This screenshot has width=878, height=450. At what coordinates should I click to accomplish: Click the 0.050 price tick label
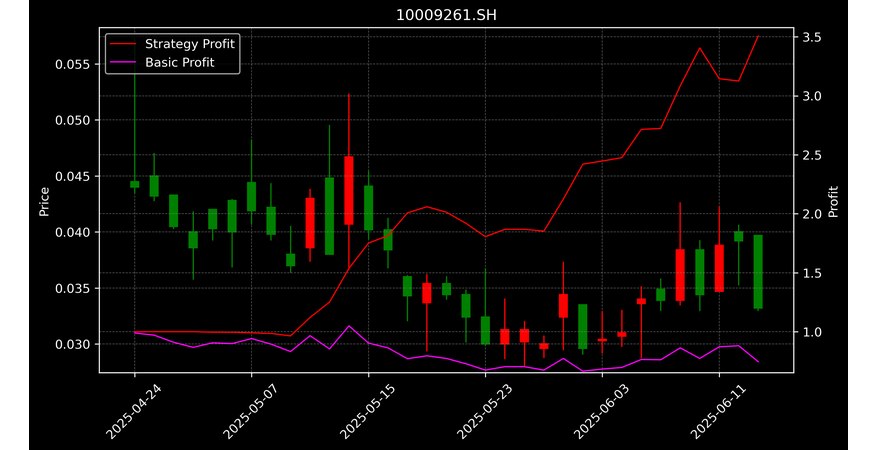(72, 120)
